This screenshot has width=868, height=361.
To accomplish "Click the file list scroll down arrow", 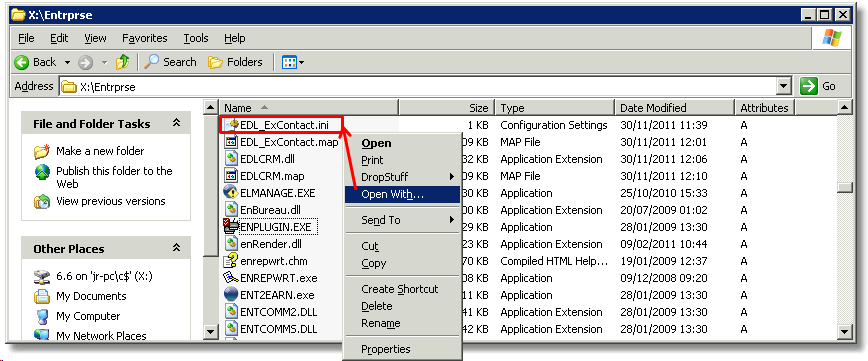I will click(844, 331).
